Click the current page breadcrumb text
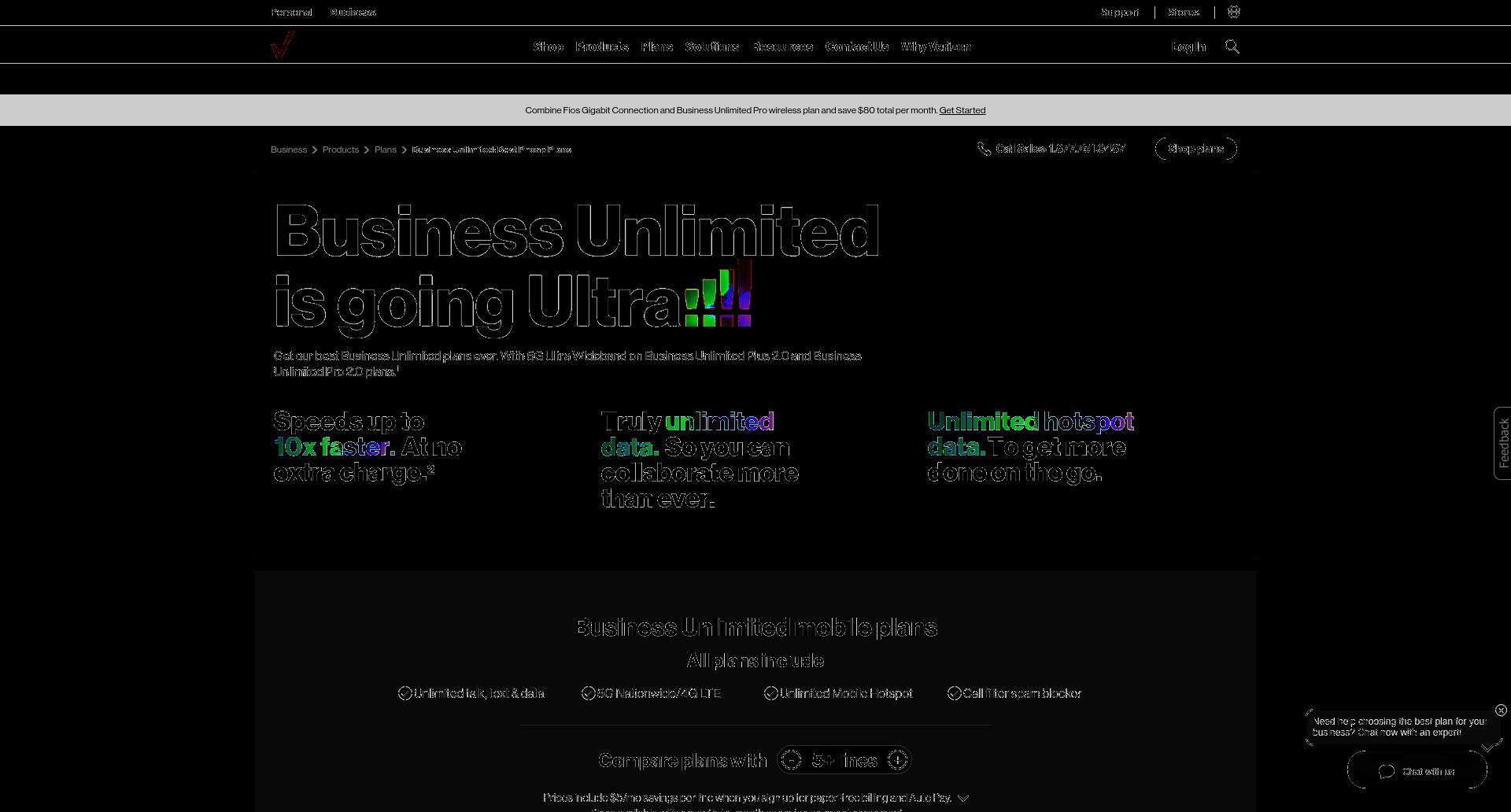The image size is (1511, 812). coord(492,149)
